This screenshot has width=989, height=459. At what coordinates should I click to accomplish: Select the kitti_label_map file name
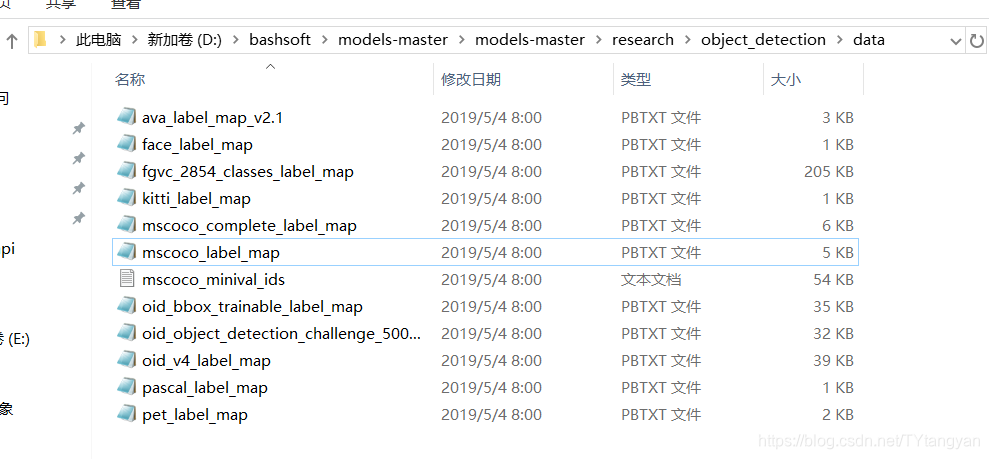click(196, 199)
